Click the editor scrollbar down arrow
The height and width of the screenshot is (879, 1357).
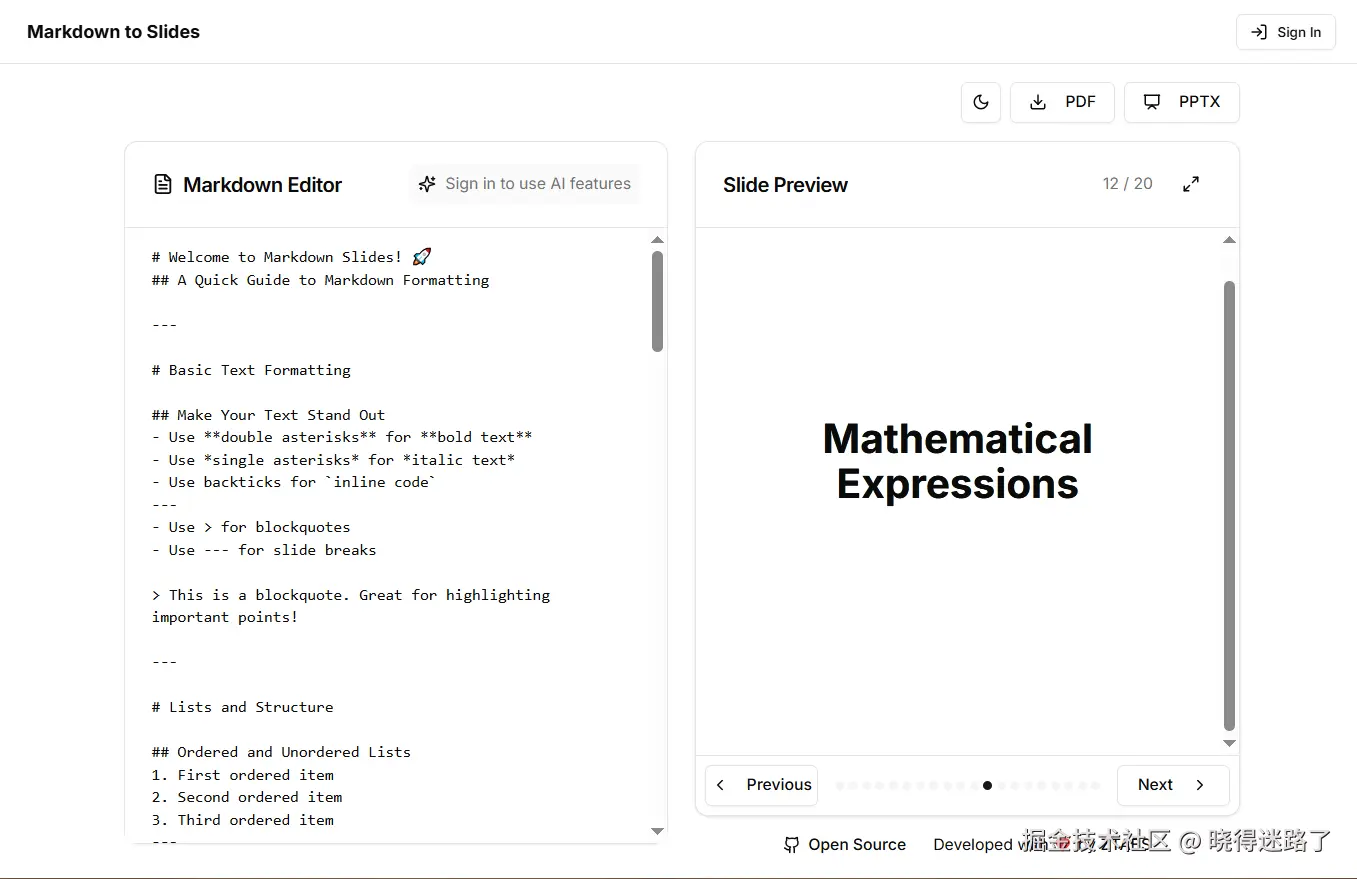point(657,831)
